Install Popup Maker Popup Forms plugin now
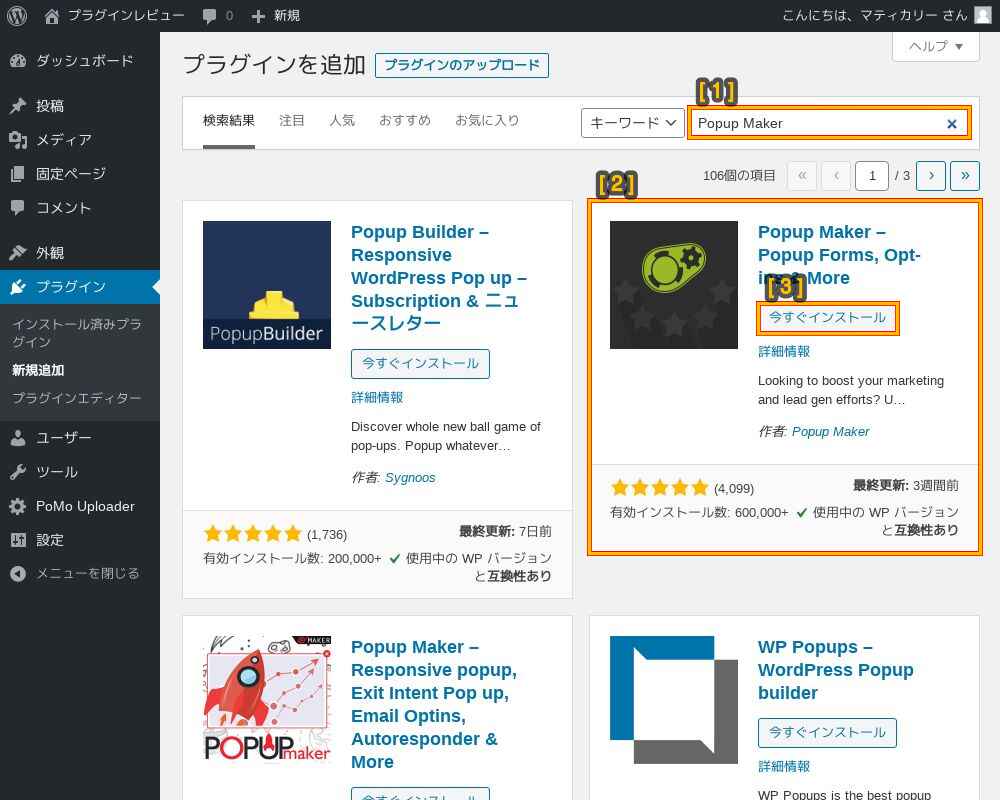The width and height of the screenshot is (1000, 800). (x=827, y=318)
